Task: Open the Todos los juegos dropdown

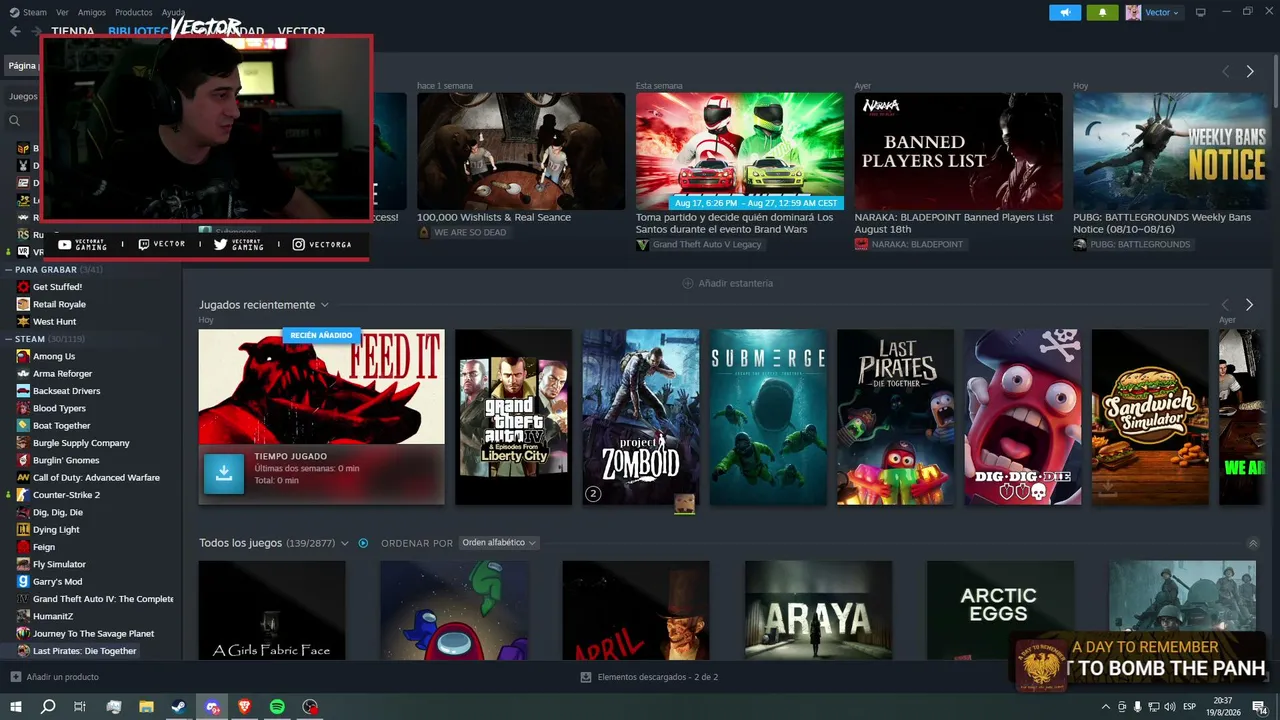Action: point(344,543)
